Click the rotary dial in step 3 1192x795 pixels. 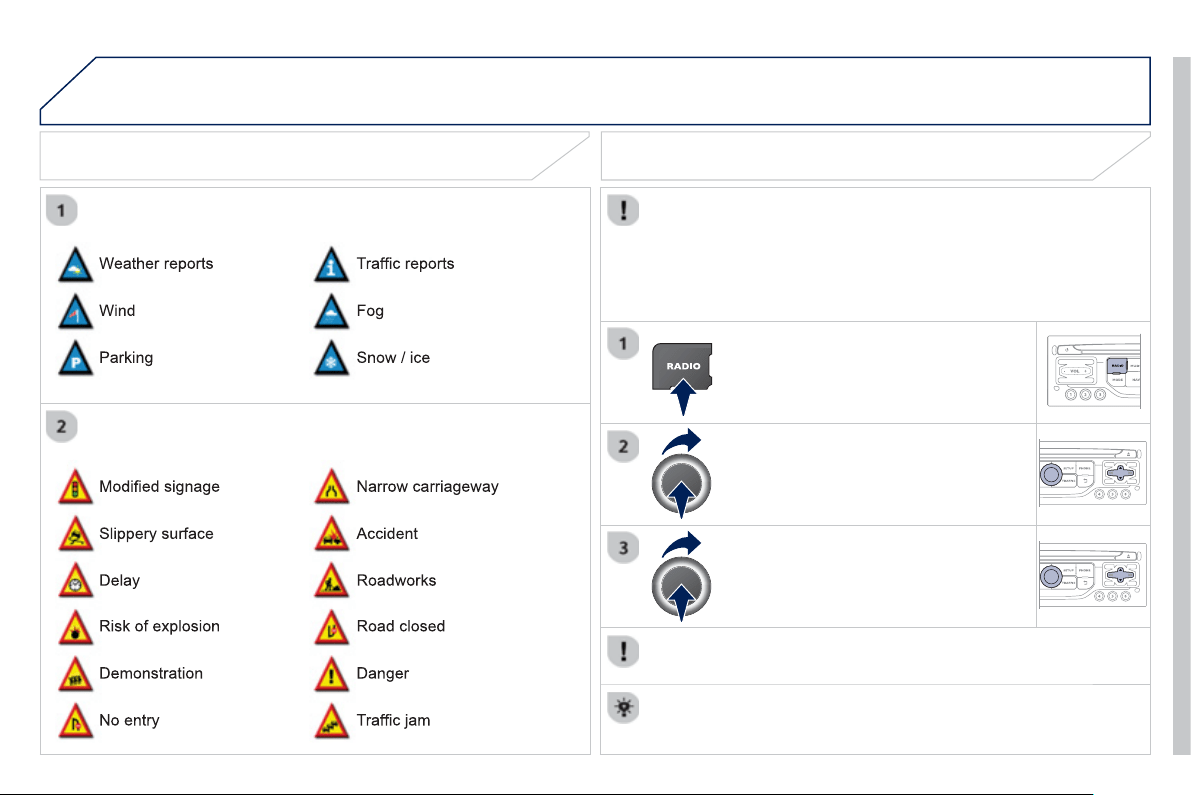(x=681, y=587)
